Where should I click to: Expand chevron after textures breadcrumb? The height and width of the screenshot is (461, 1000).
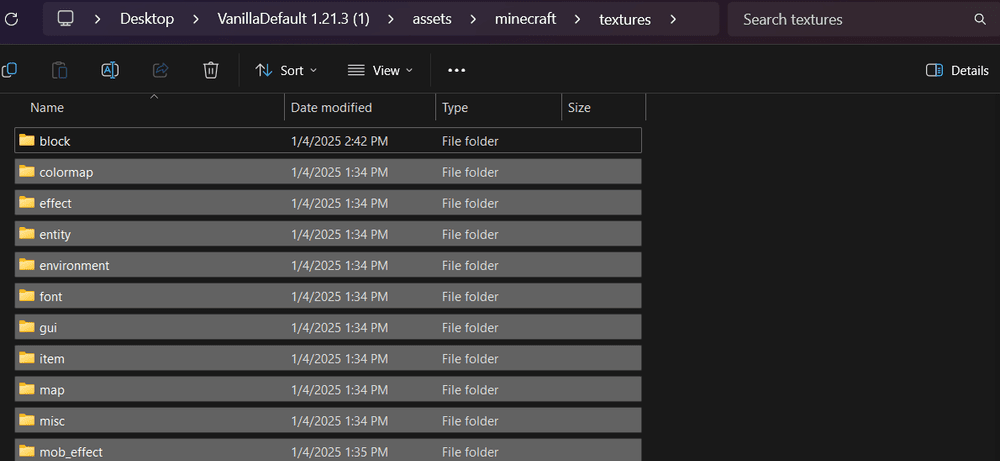pyautogui.click(x=673, y=19)
